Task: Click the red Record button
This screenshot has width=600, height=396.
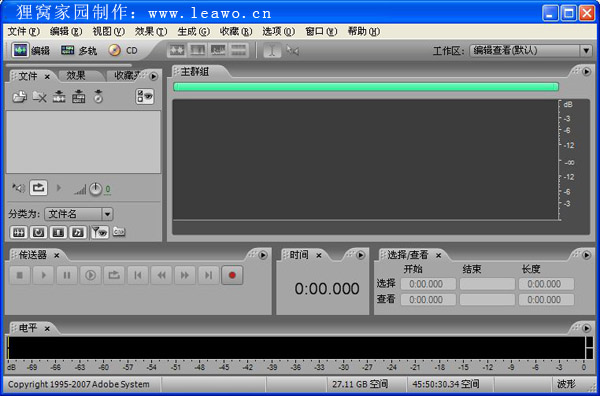Action: click(232, 275)
